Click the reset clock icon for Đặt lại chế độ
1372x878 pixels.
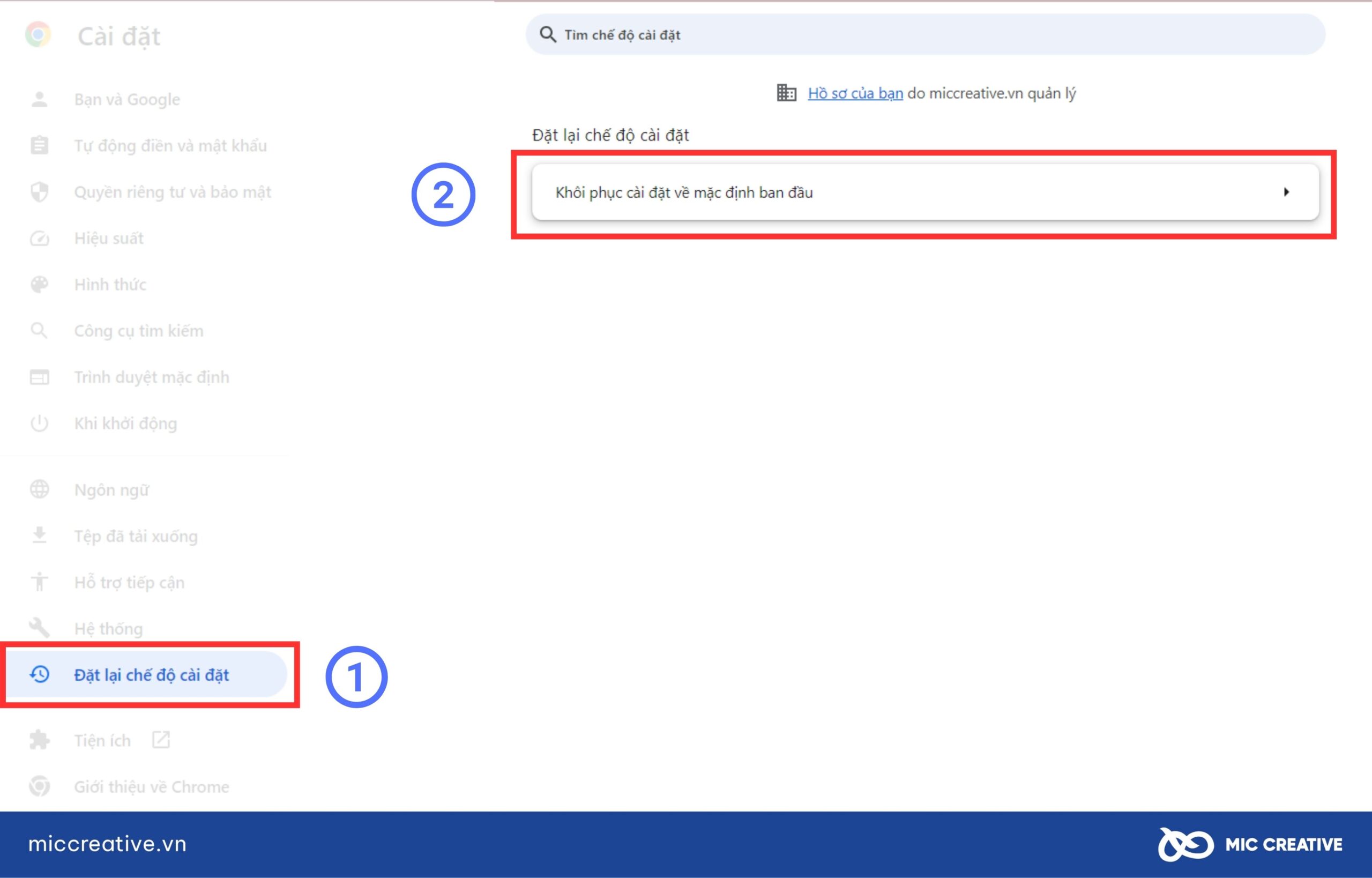[39, 674]
